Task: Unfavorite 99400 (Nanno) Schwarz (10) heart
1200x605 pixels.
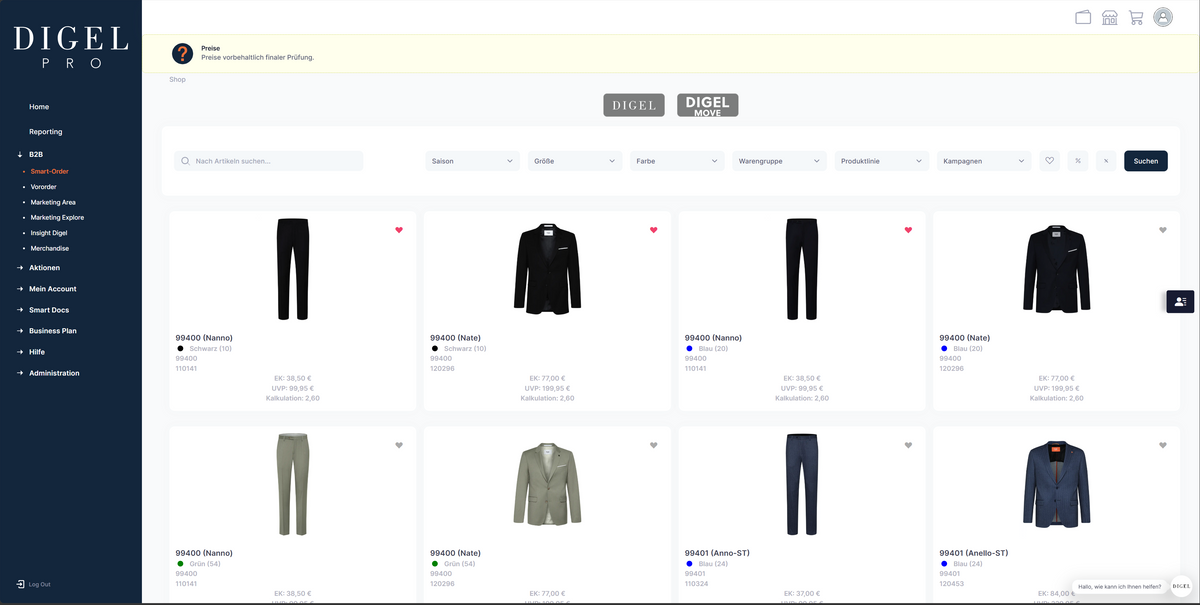Action: click(399, 230)
